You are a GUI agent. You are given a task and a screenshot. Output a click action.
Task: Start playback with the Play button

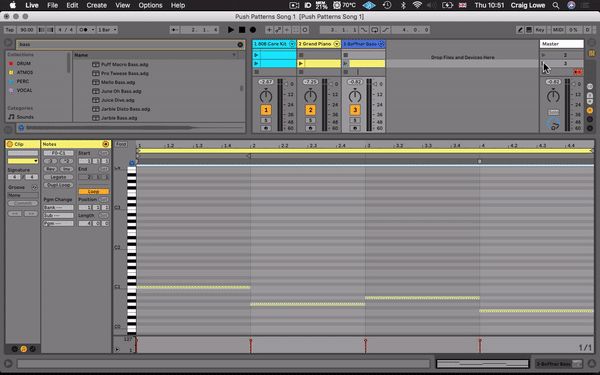(231, 29)
